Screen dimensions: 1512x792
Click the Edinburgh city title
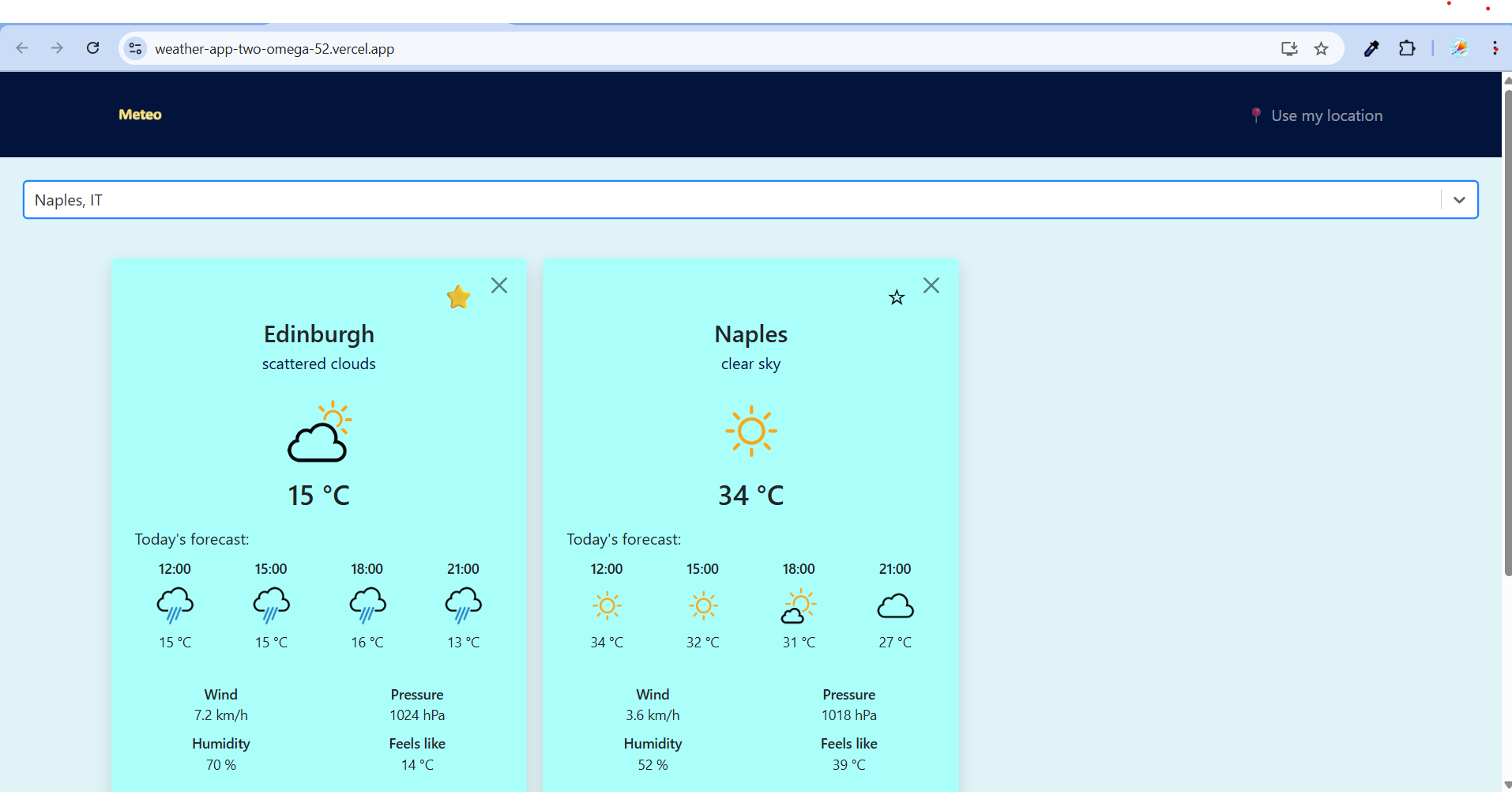point(319,334)
